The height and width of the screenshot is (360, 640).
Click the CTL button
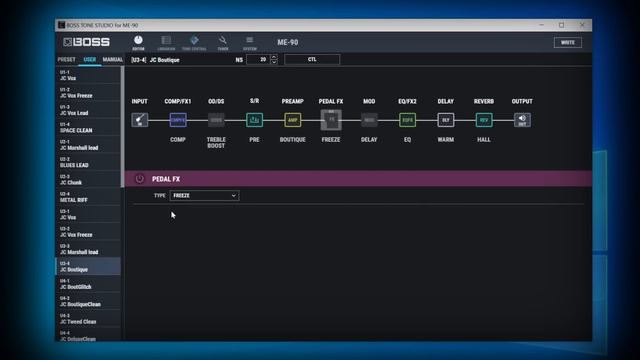point(312,60)
